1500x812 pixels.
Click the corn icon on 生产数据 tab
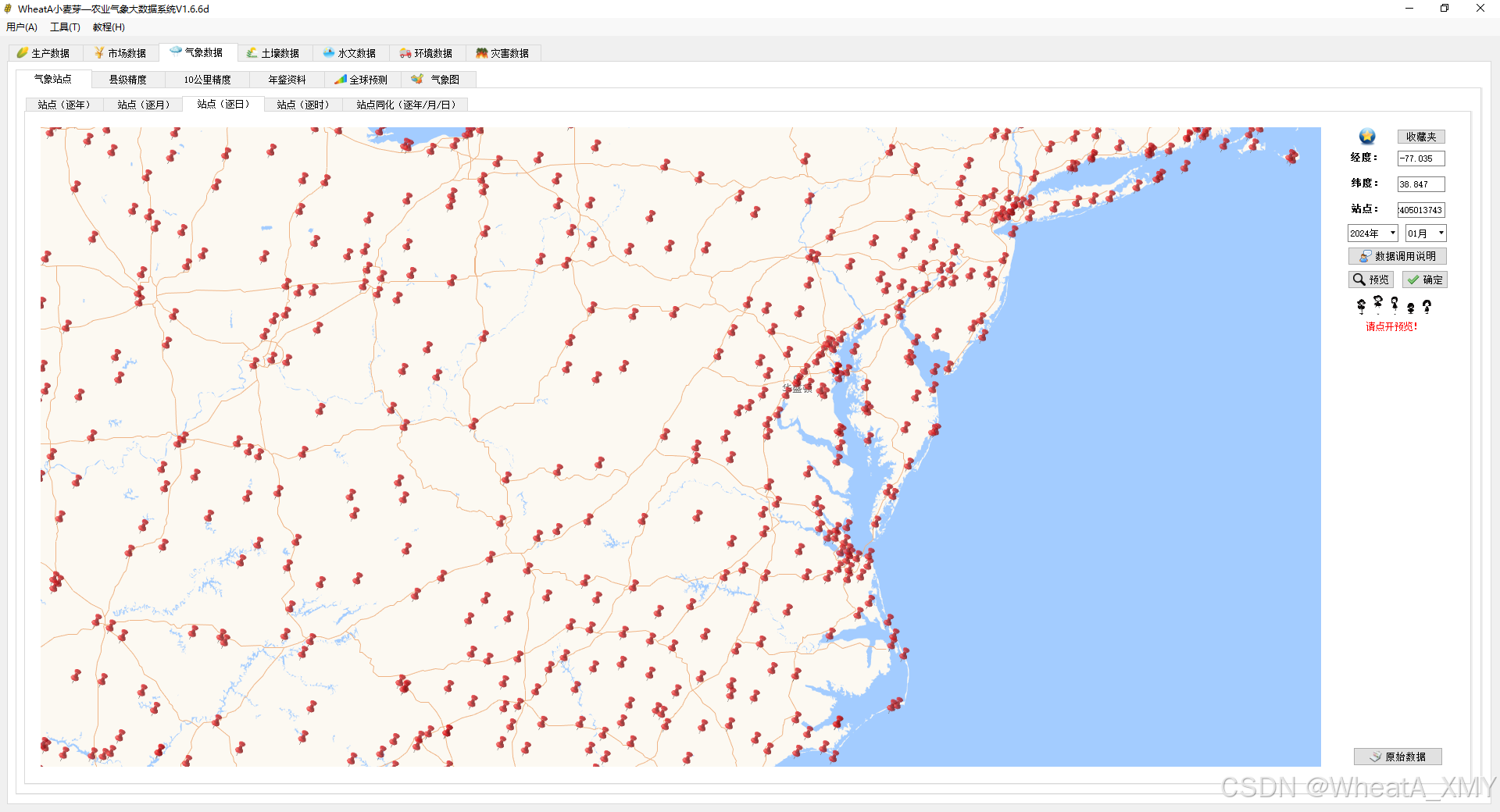(x=22, y=53)
